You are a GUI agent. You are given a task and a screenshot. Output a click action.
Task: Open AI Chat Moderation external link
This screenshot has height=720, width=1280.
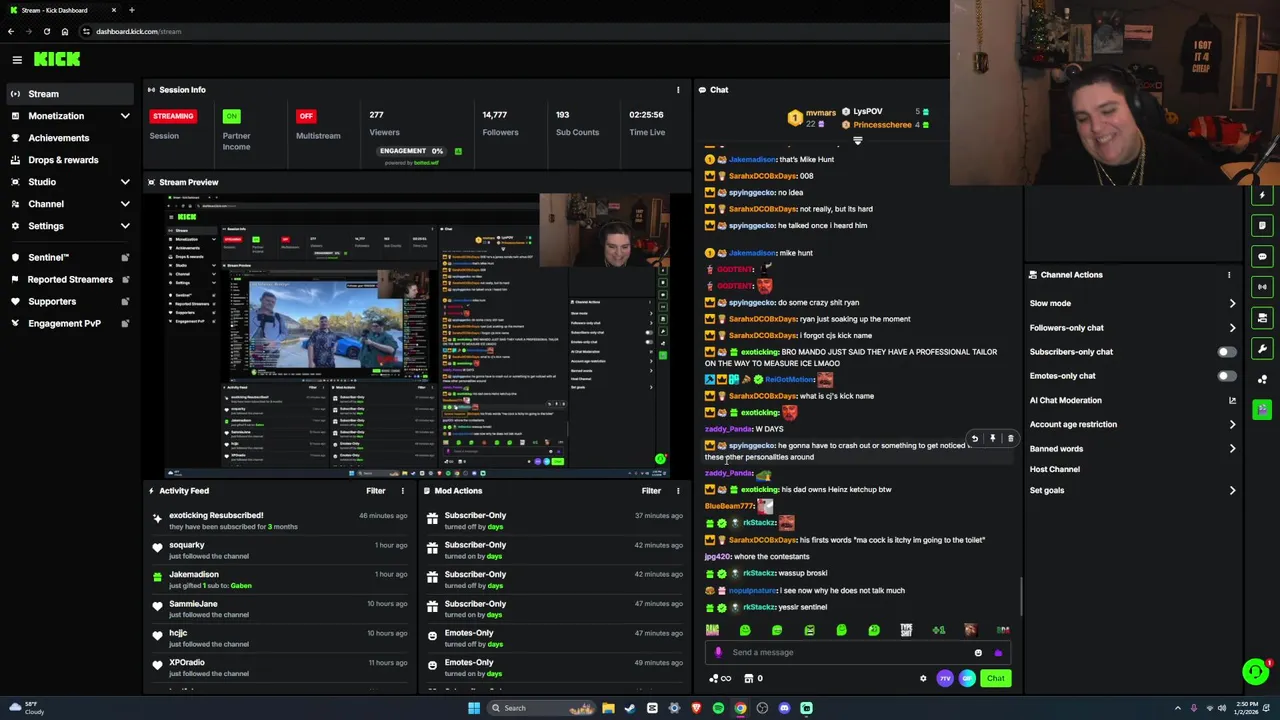(1232, 401)
